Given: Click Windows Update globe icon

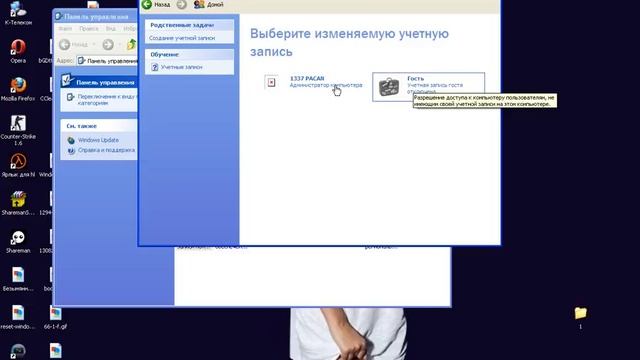Looking at the screenshot, I should point(71,140).
